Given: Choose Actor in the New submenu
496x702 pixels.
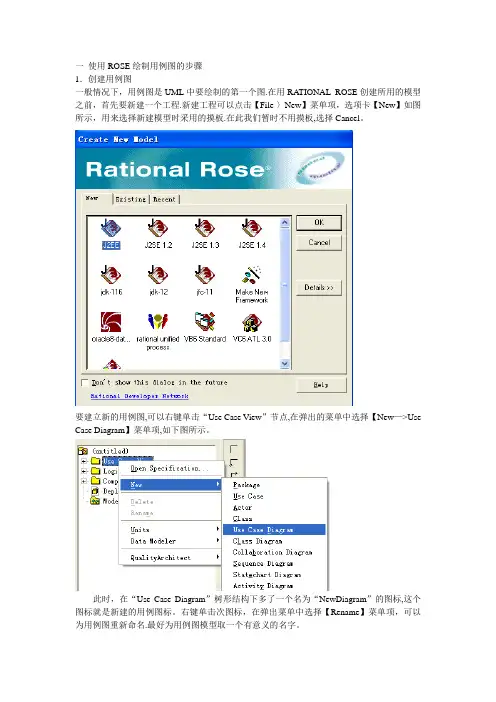Looking at the screenshot, I should 274,507.
